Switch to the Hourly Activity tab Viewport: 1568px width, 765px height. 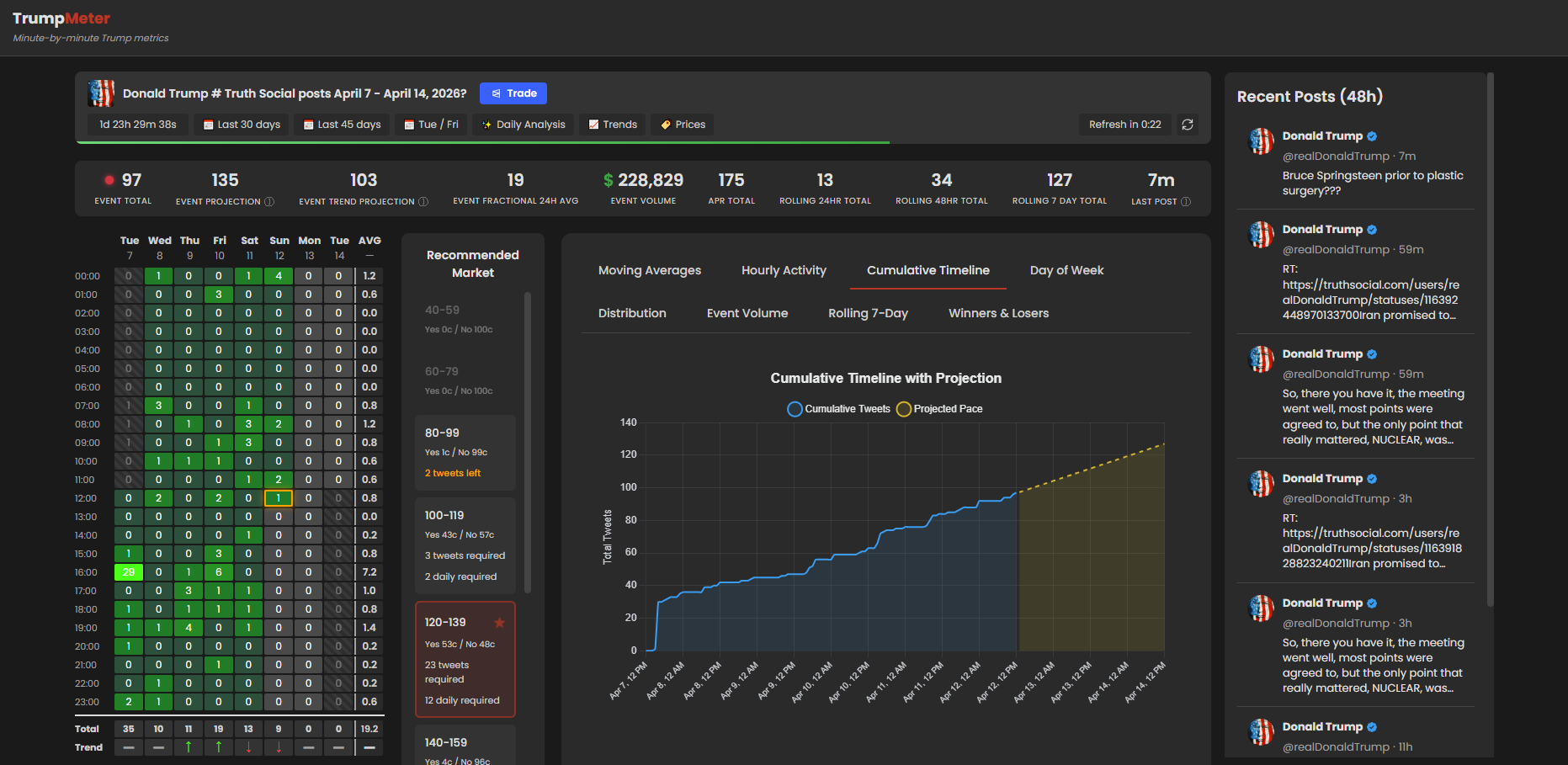(x=784, y=270)
